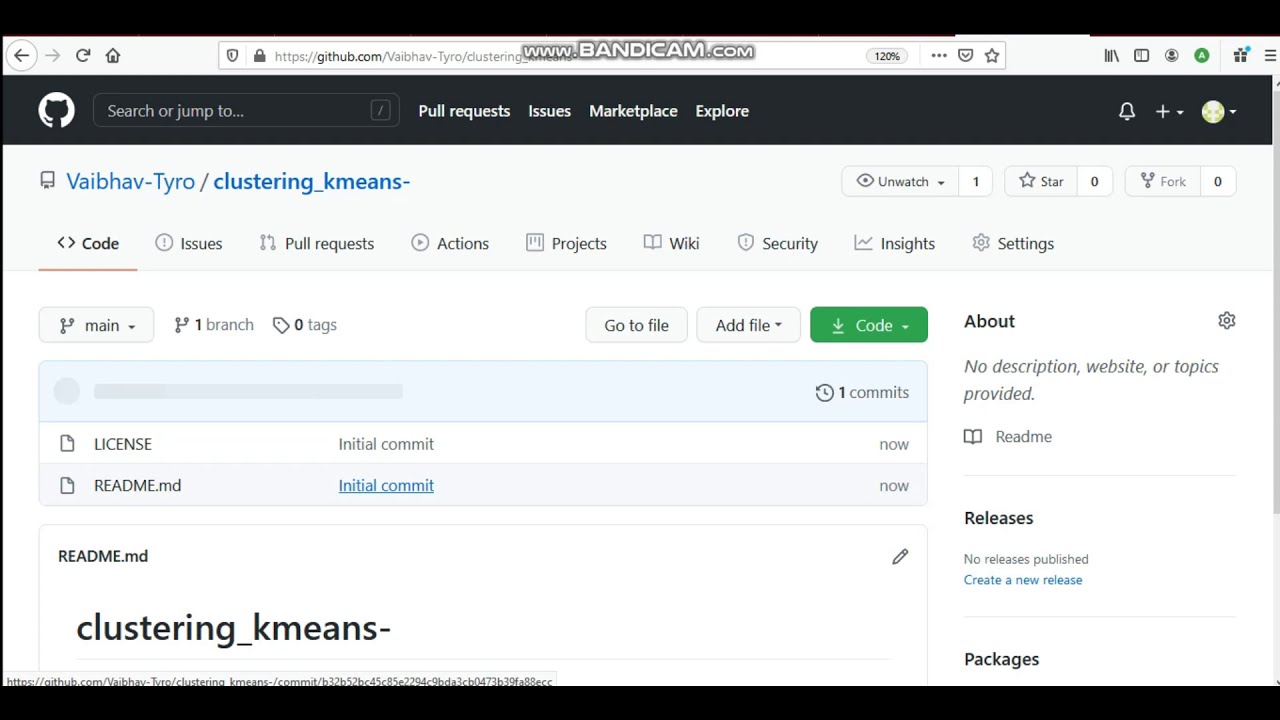
Task: Bookmark this page with star icon
Action: (992, 56)
